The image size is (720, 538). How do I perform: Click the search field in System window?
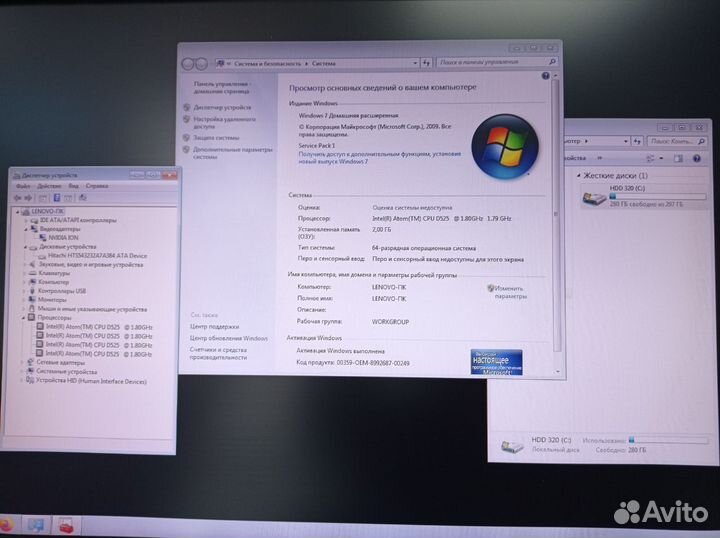pos(497,62)
